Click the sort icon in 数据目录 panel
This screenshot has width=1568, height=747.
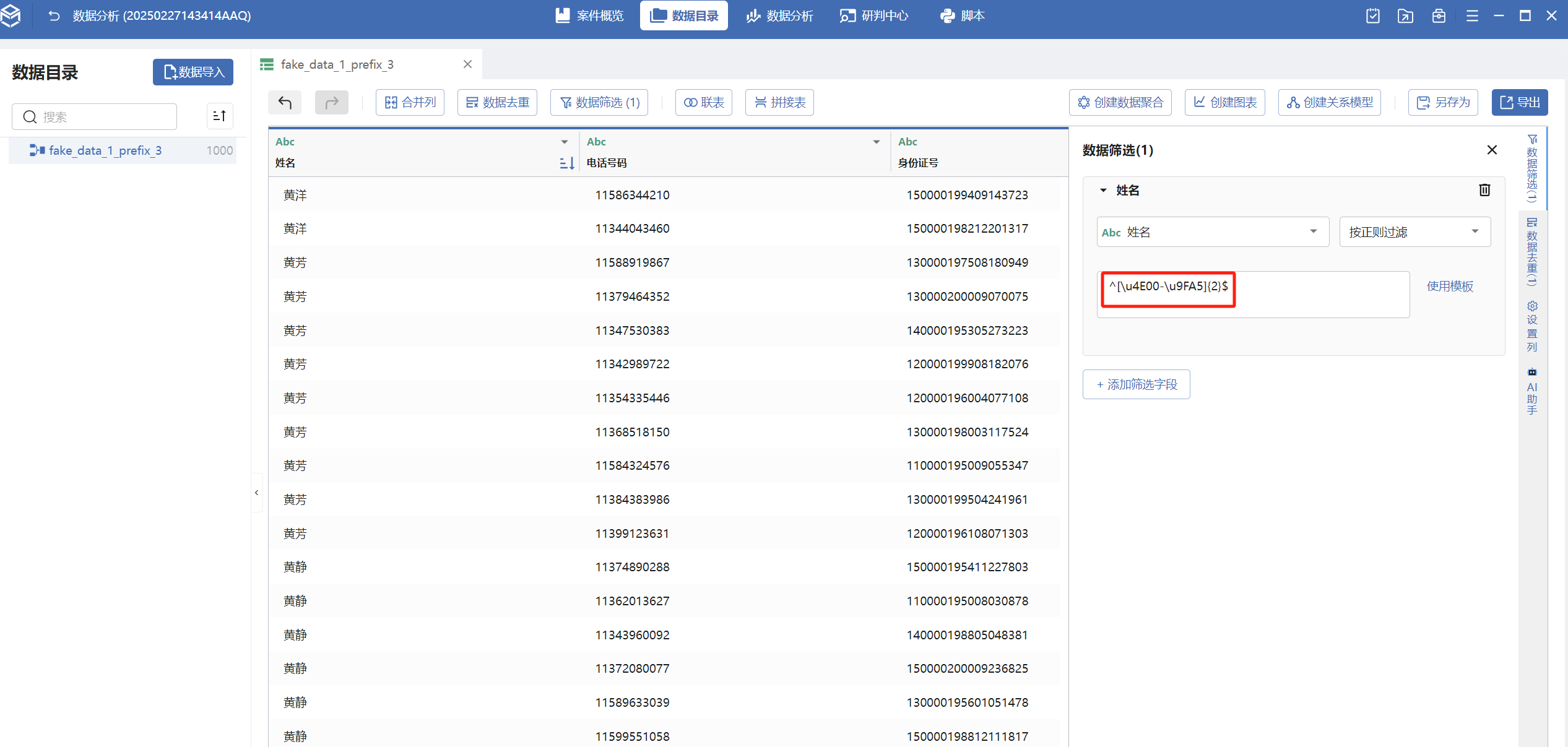coord(219,116)
